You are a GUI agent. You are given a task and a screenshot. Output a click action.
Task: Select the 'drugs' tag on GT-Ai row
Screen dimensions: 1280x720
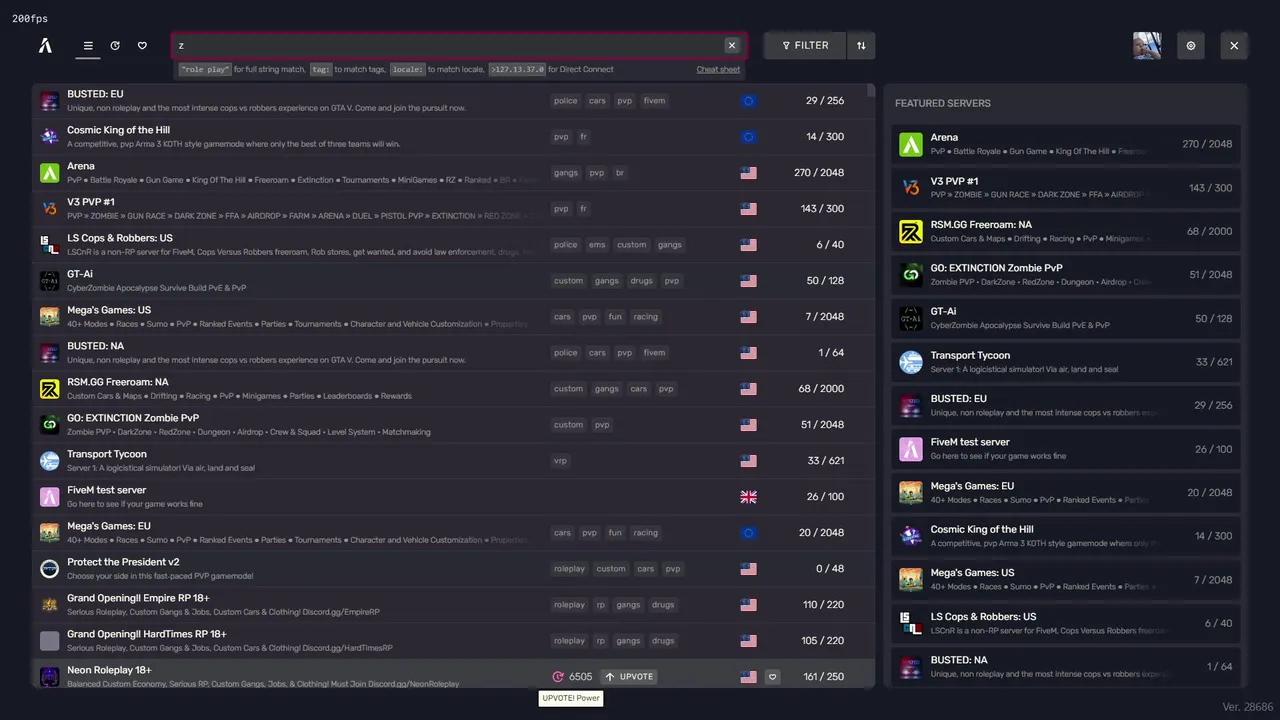[x=641, y=281]
